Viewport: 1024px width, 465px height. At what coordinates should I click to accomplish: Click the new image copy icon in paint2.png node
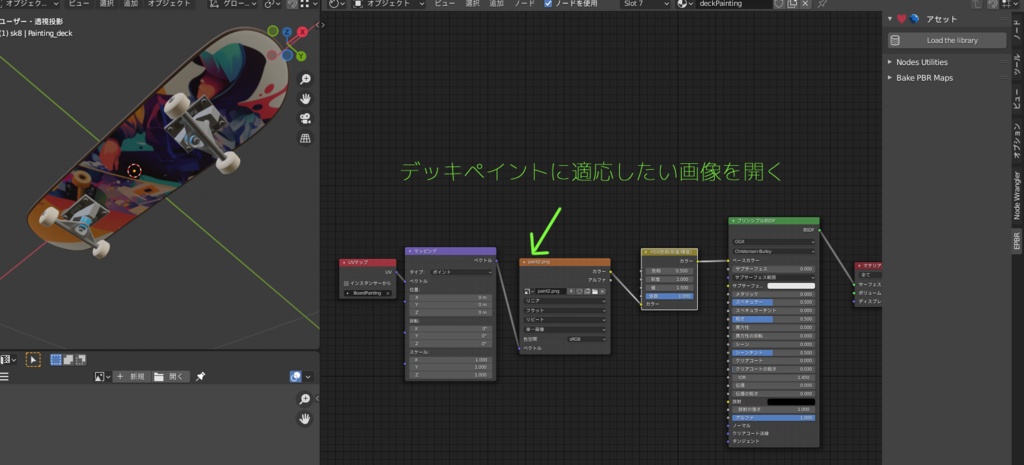coord(587,291)
